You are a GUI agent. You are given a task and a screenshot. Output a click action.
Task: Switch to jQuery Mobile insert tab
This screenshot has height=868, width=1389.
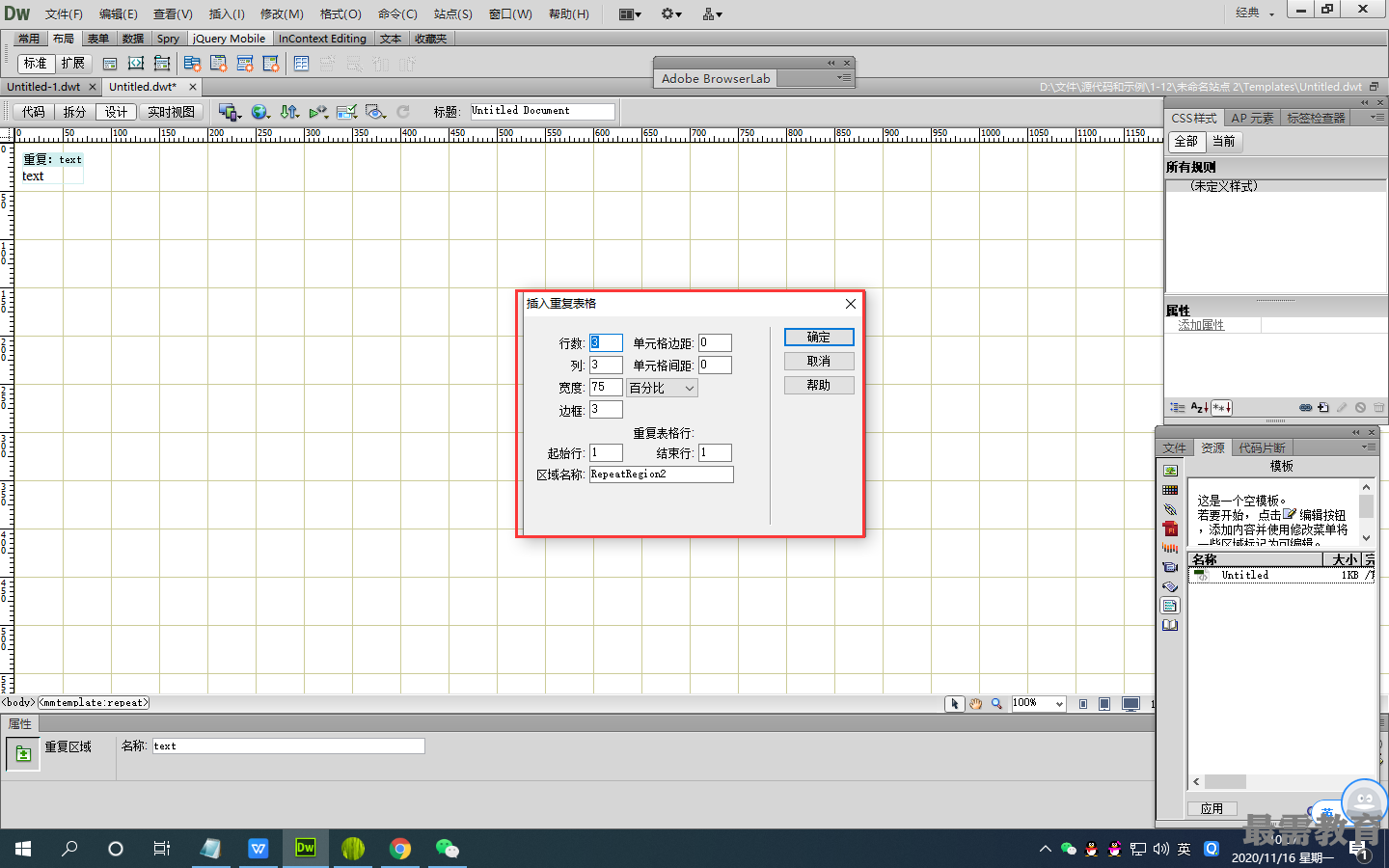click(x=229, y=39)
